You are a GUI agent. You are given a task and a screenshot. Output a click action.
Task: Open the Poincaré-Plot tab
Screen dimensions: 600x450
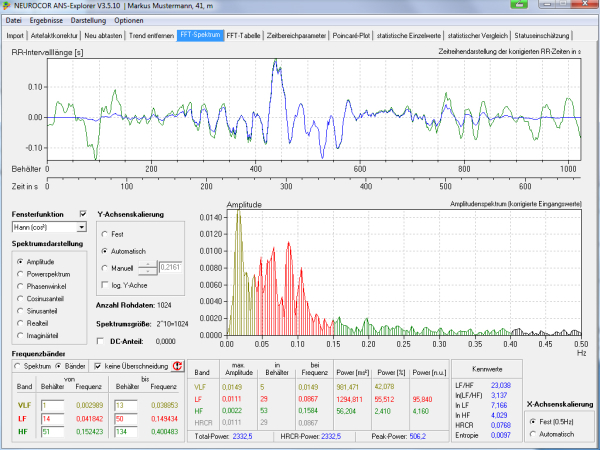click(x=351, y=36)
